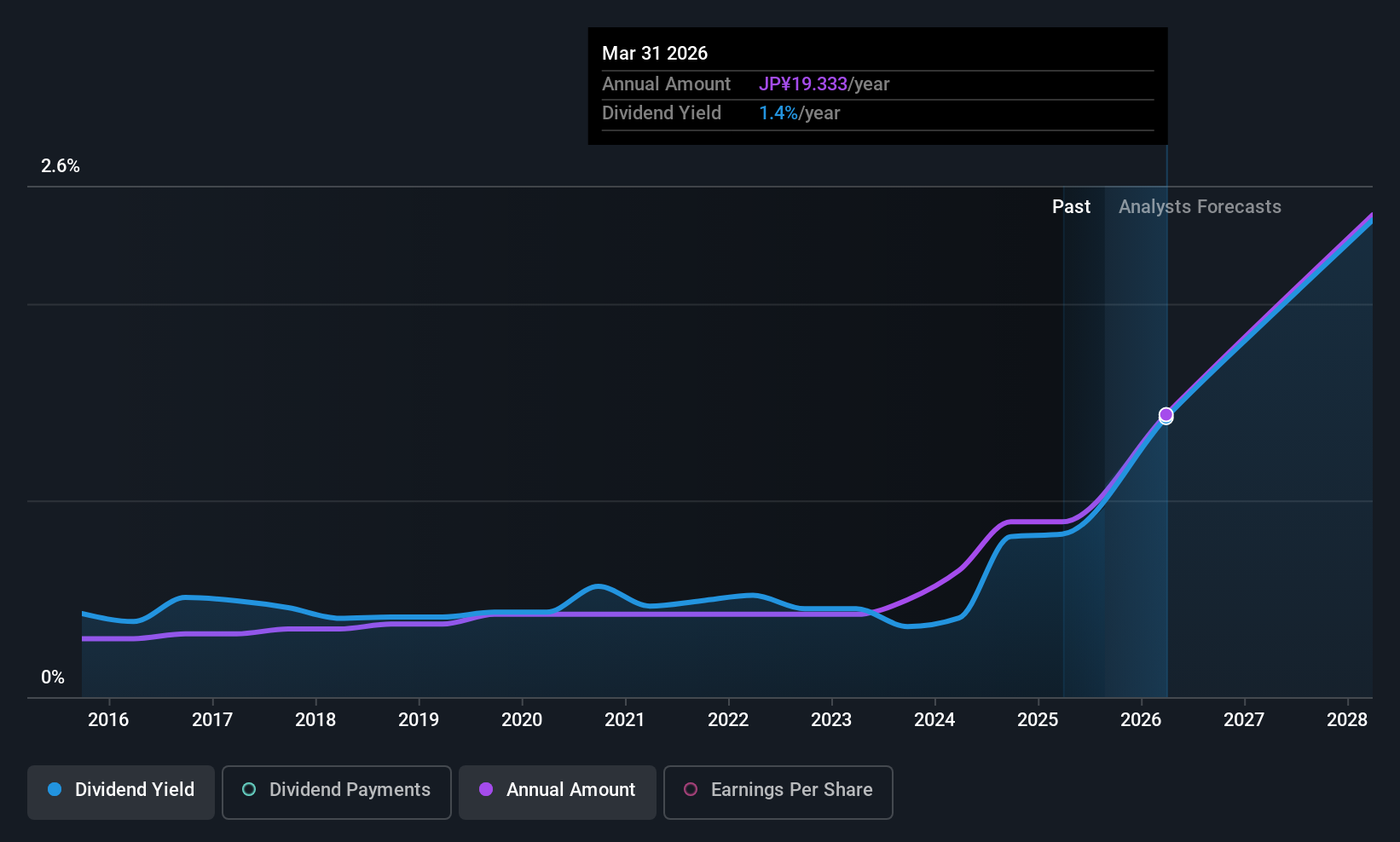Screen dimensions: 1400x842
Task: Toggle the Dividend Yield series visibility
Action: tap(120, 791)
